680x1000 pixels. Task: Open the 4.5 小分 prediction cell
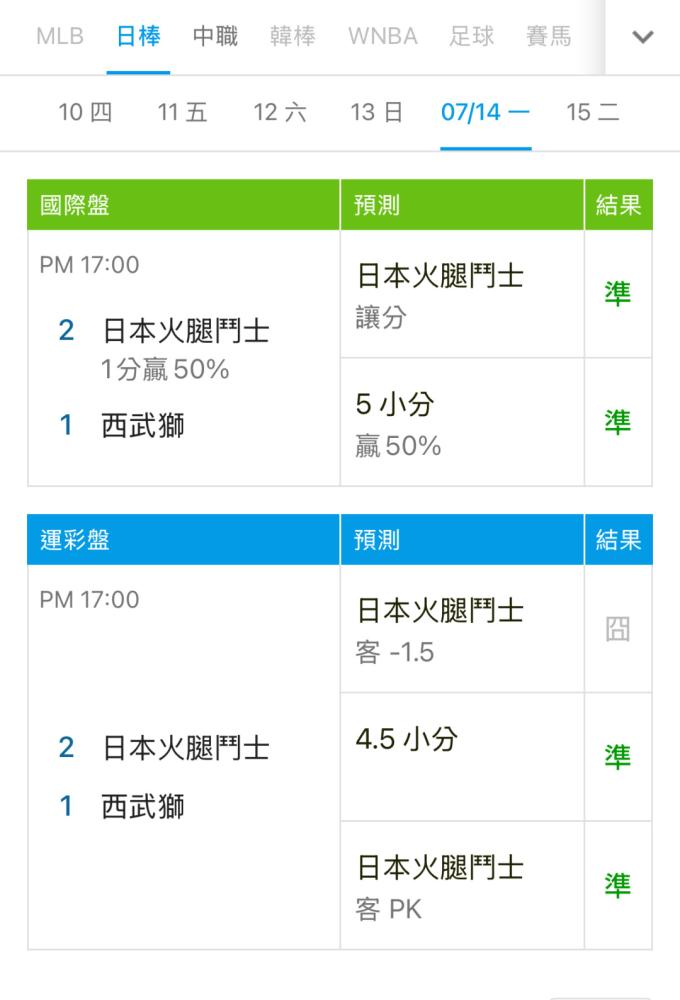[x=462, y=757]
